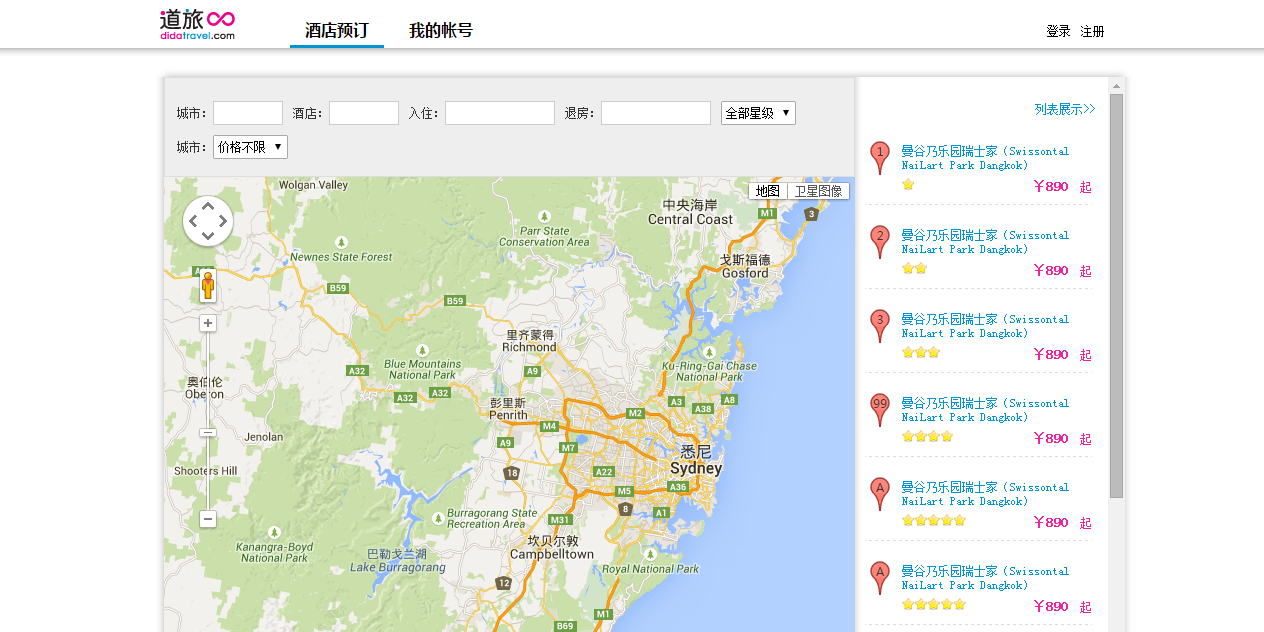Viewport: 1264px width, 632px height.
Task: Open the 全部星级 star rating dropdown
Action: pyautogui.click(x=758, y=113)
